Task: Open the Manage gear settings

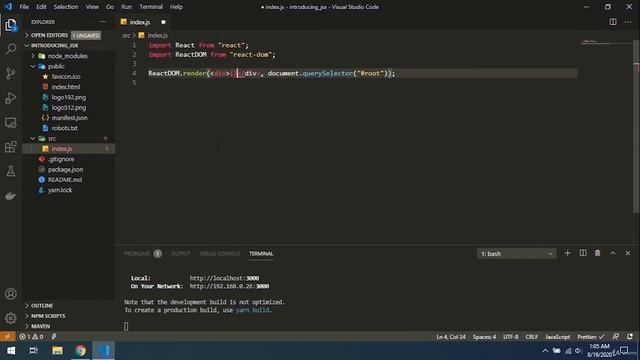Action: click(11, 318)
